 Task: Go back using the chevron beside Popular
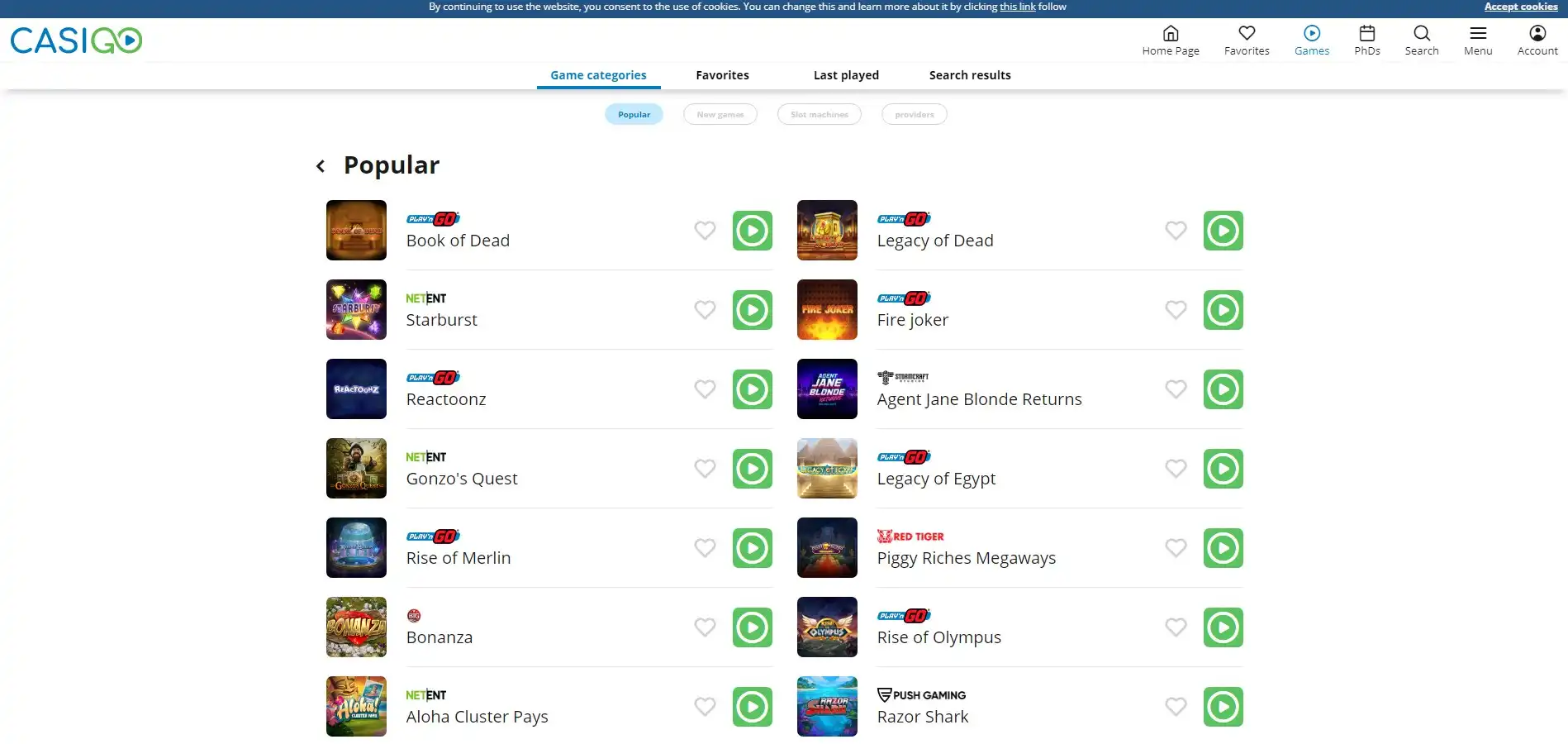[321, 166]
